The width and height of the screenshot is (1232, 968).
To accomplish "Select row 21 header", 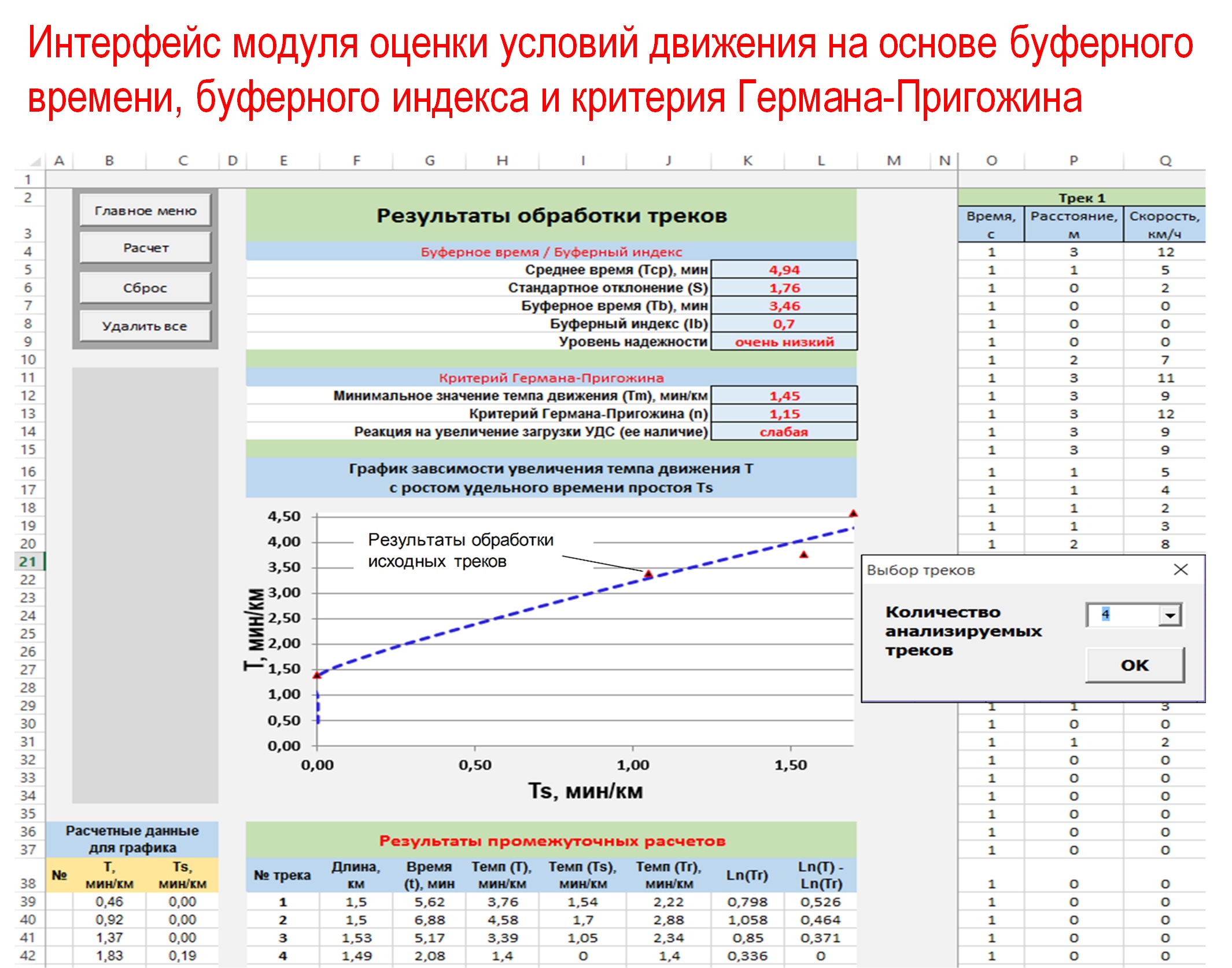I will click(28, 561).
